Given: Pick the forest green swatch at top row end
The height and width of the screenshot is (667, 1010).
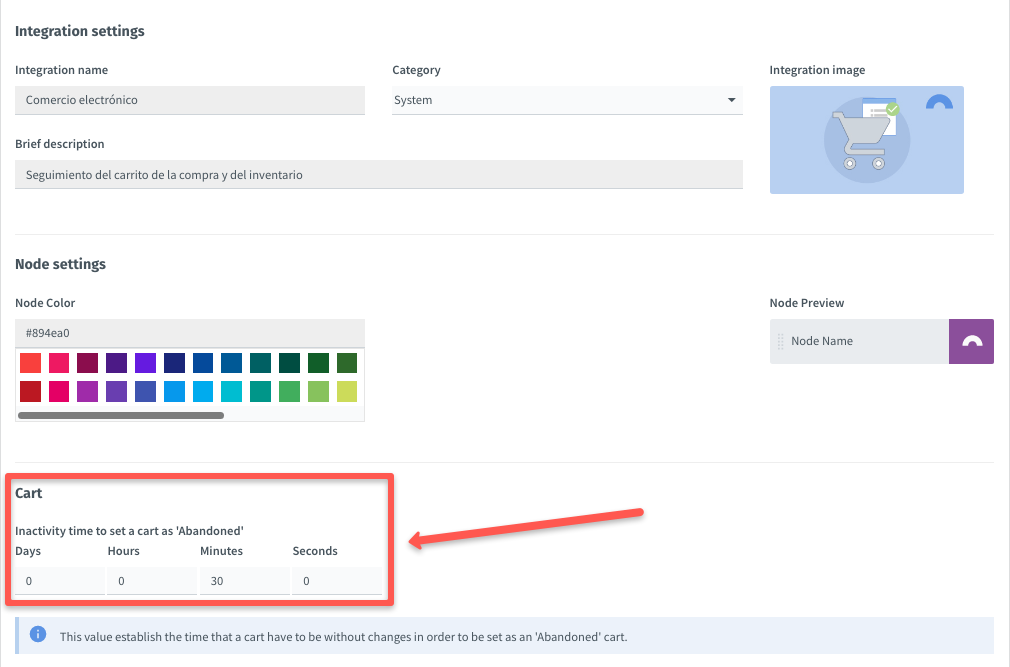Looking at the screenshot, I should point(347,363).
